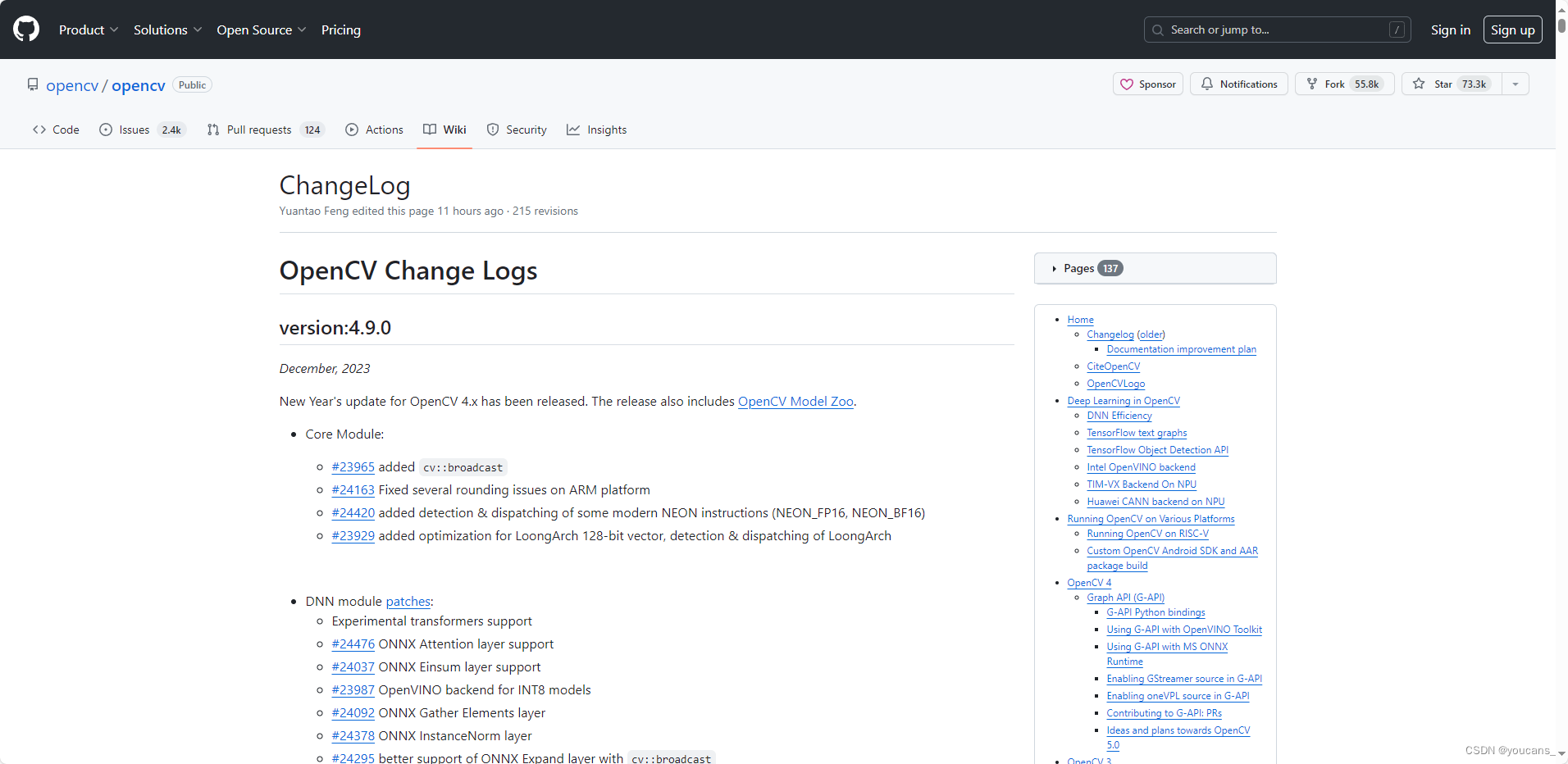The width and height of the screenshot is (1568, 764).
Task: Open Using G-API with OpenVINO Toolkit link
Action: (1184, 630)
